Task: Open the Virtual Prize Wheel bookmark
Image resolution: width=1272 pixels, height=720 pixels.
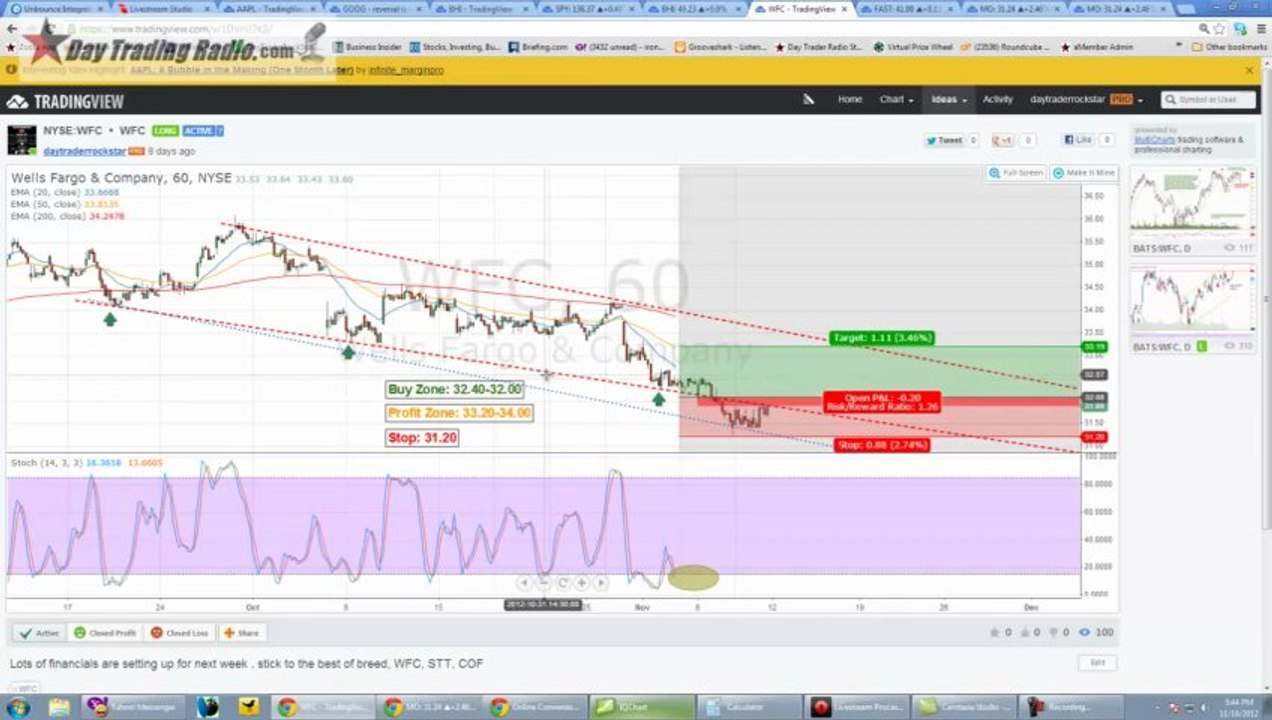Action: [x=914, y=46]
